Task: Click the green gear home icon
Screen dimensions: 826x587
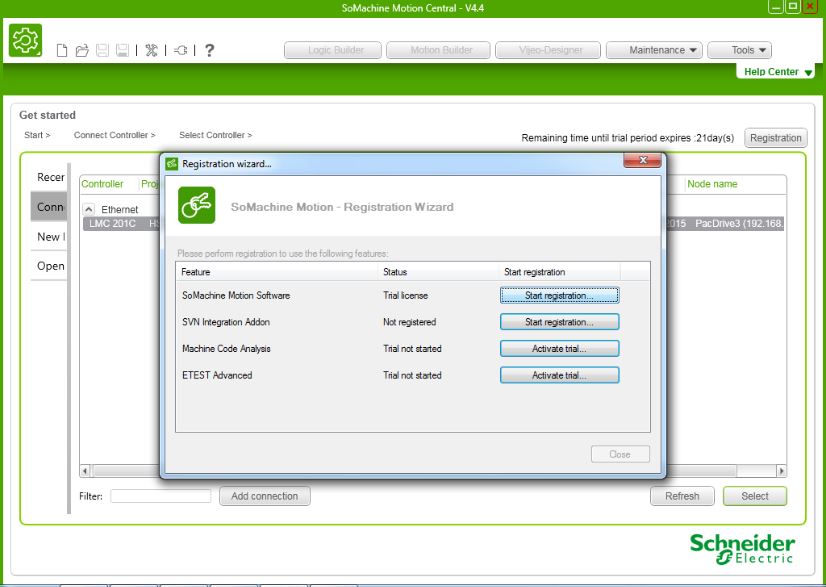Action: [x=25, y=41]
